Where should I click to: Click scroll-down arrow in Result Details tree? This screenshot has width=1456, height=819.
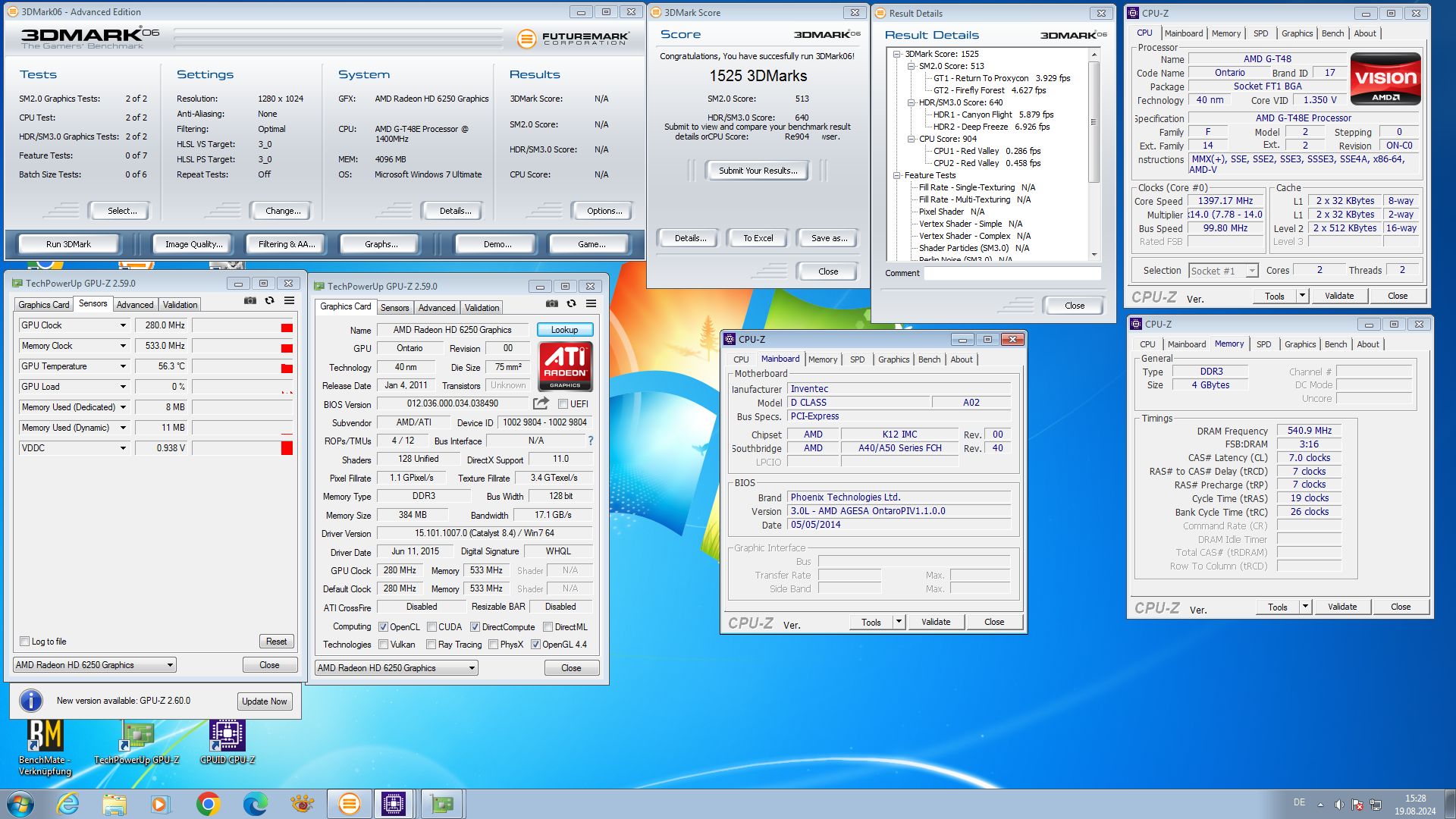click(x=1094, y=255)
